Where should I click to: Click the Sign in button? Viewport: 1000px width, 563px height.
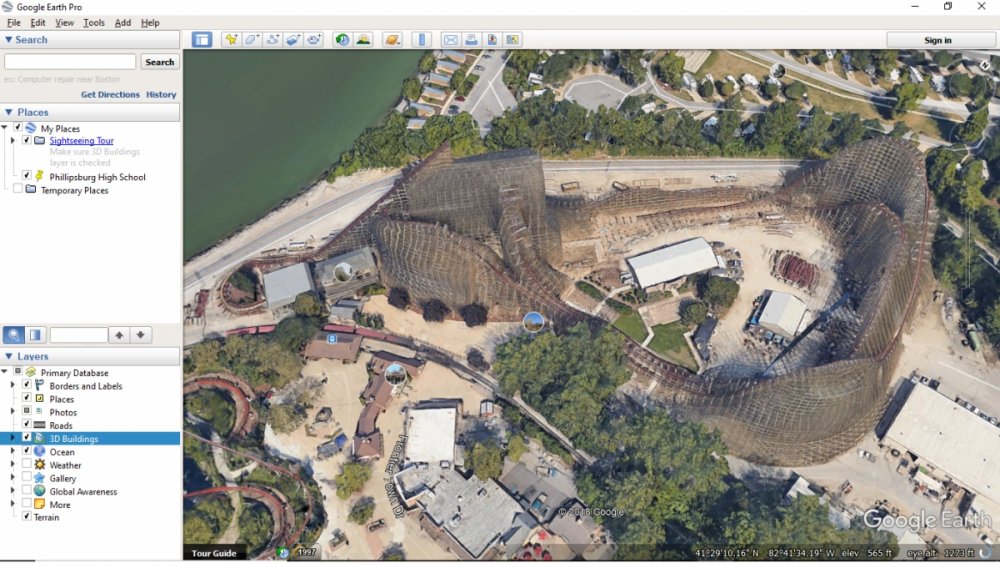937,40
